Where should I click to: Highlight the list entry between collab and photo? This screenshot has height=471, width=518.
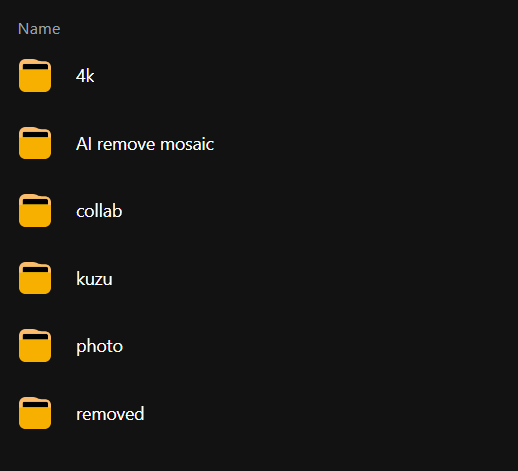(259, 278)
